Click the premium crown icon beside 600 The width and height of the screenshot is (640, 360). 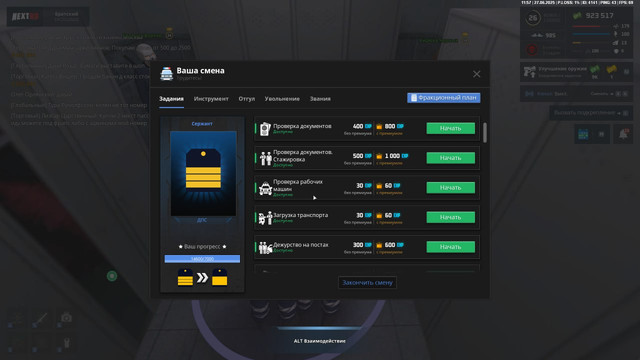pyautogui.click(x=379, y=245)
